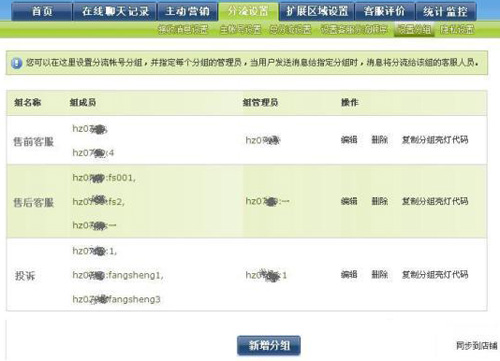Click the 投诉 group administrator account
The image size is (500, 361).
266,275
